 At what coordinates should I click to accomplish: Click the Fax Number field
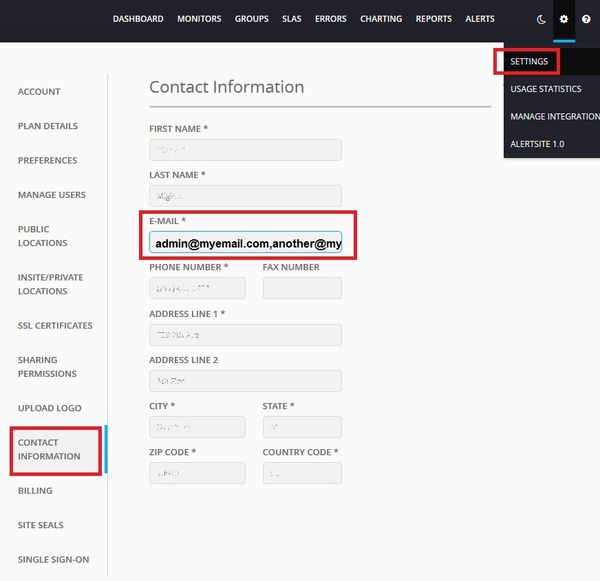pyautogui.click(x=302, y=288)
